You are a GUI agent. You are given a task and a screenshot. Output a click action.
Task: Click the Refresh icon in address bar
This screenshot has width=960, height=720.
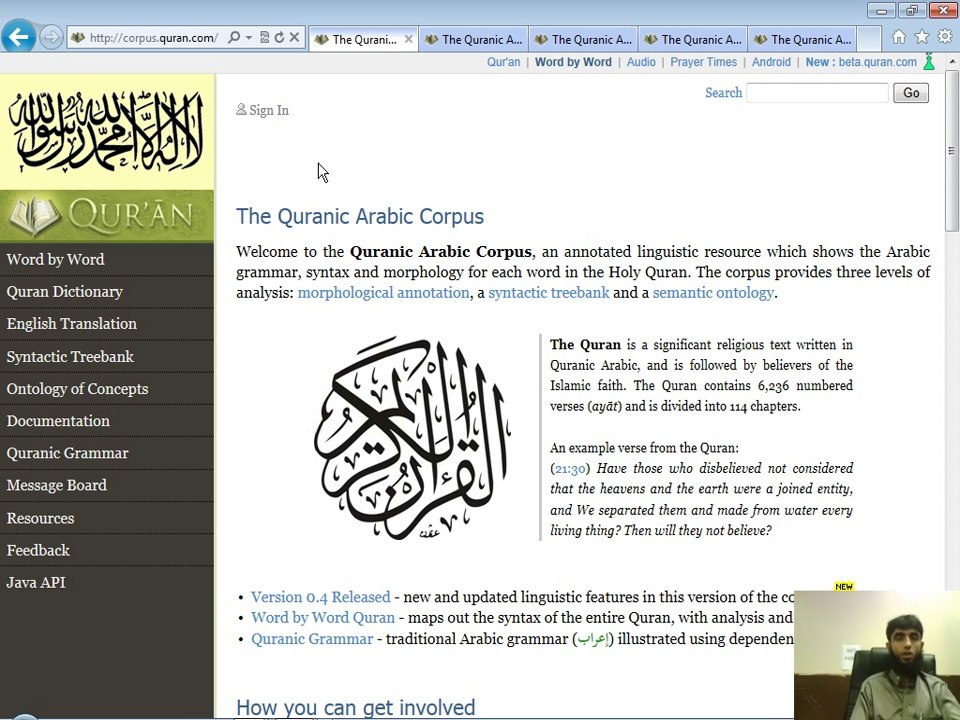click(x=279, y=37)
